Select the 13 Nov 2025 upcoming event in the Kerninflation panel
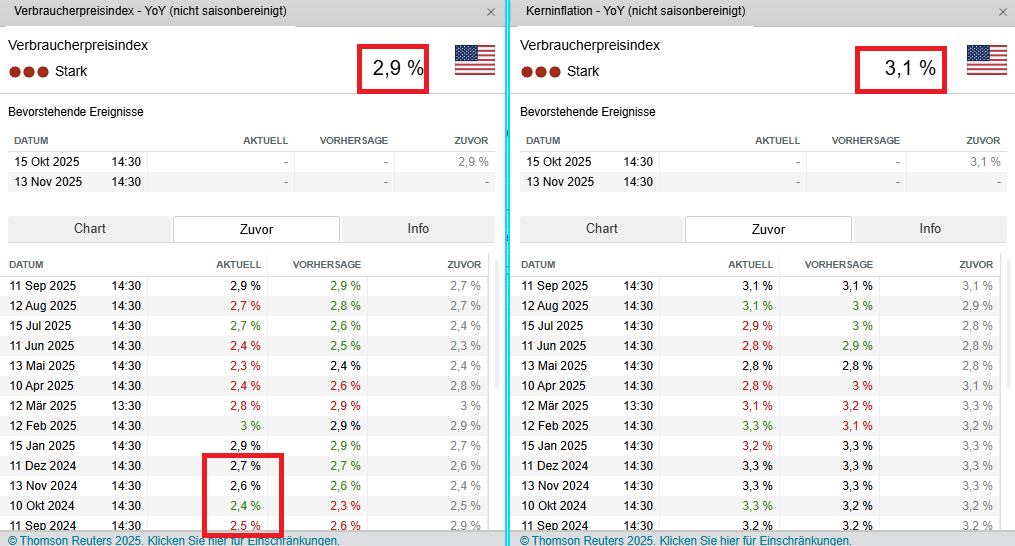This screenshot has height=546, width=1015. [x=763, y=182]
